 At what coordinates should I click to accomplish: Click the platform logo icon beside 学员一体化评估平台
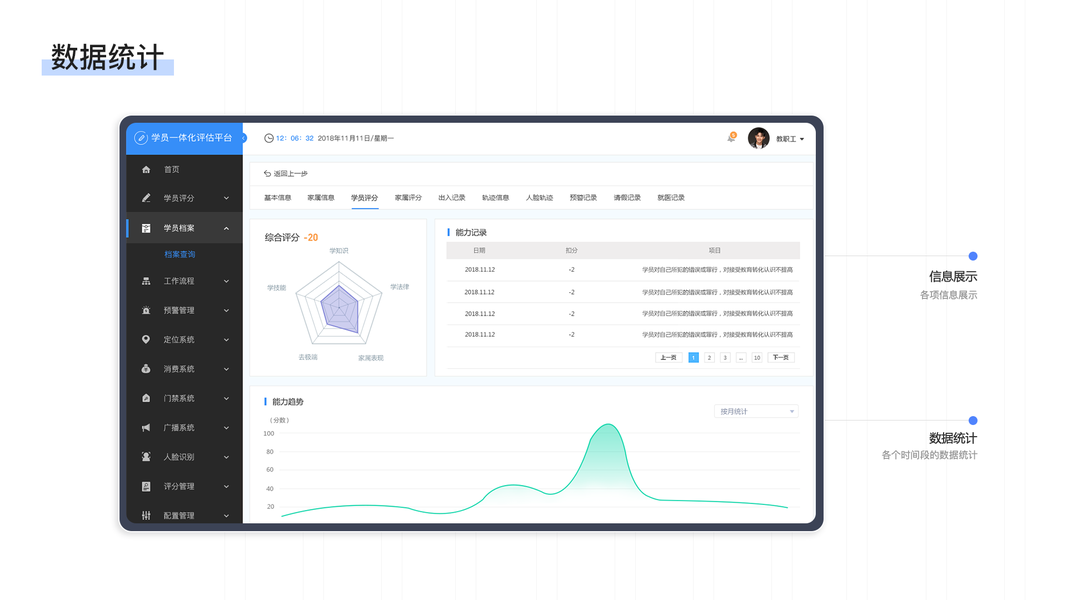click(141, 138)
